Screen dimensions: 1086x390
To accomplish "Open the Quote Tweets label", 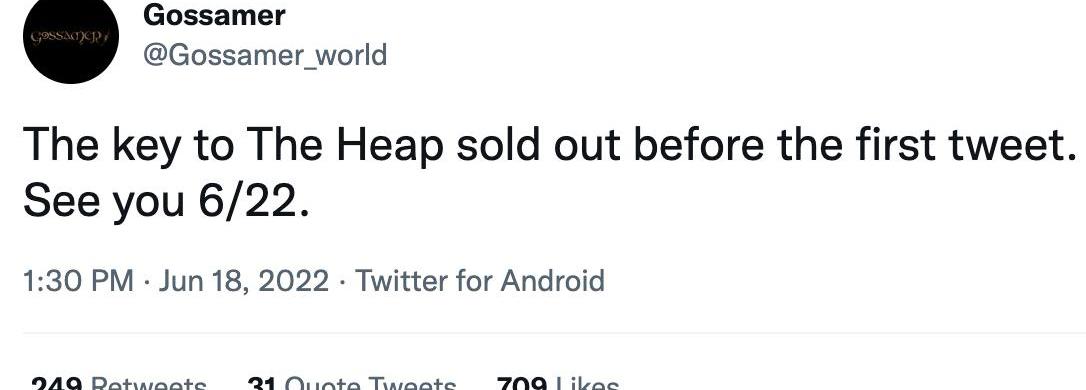I will (x=371, y=383).
